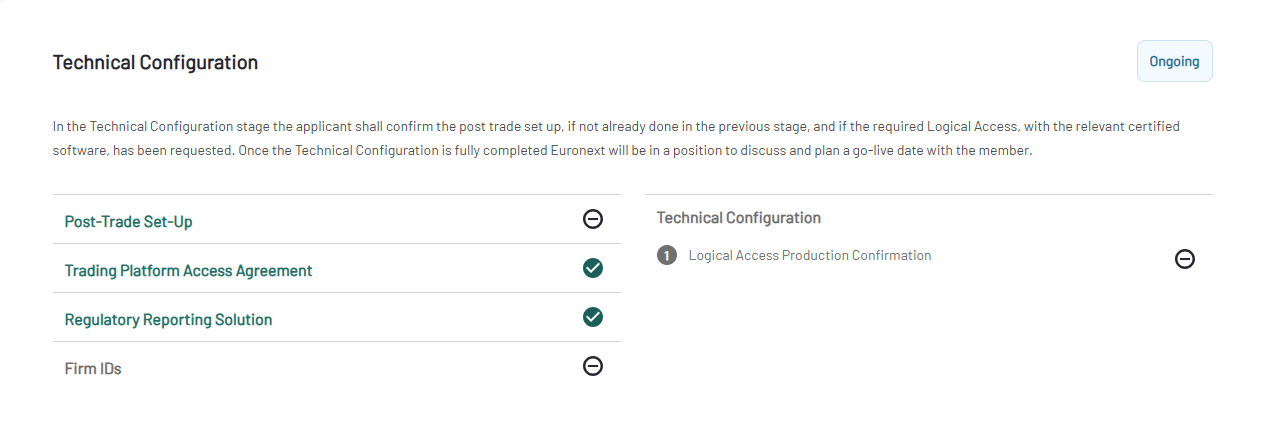
Task: Click the Firm IDs pending minus icon
Action: pyautogui.click(x=593, y=366)
